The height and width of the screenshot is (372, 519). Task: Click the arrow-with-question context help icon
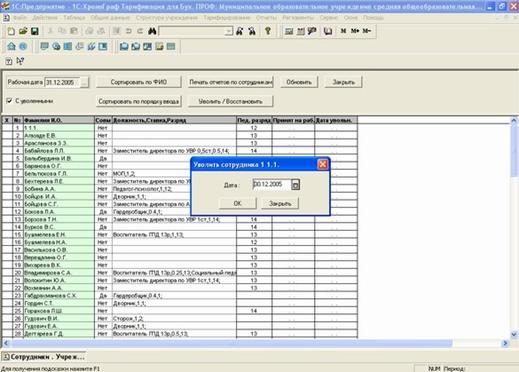click(20, 61)
